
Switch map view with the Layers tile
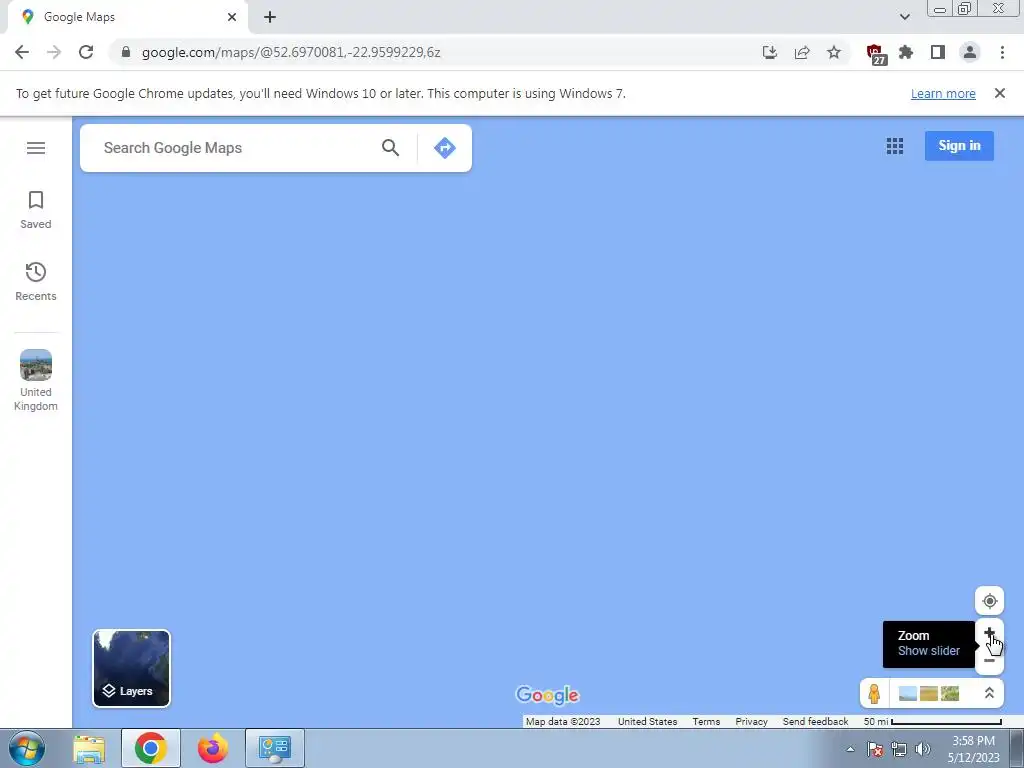click(131, 668)
